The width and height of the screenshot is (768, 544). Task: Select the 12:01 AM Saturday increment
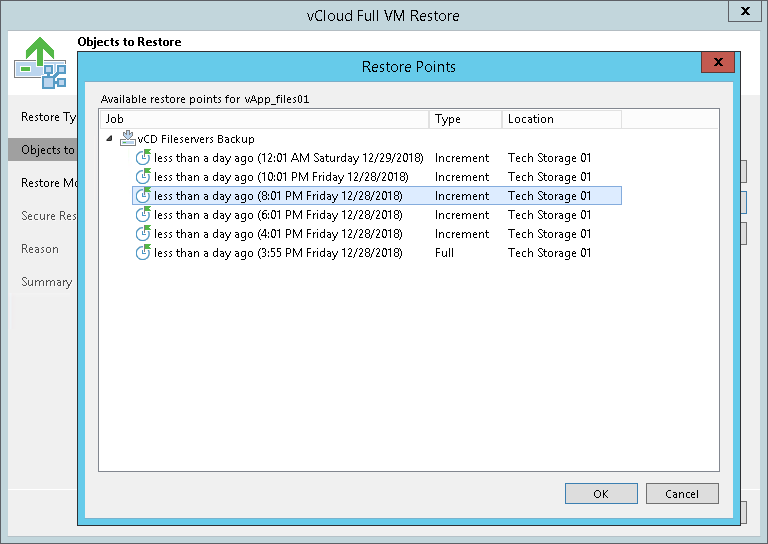click(289, 158)
